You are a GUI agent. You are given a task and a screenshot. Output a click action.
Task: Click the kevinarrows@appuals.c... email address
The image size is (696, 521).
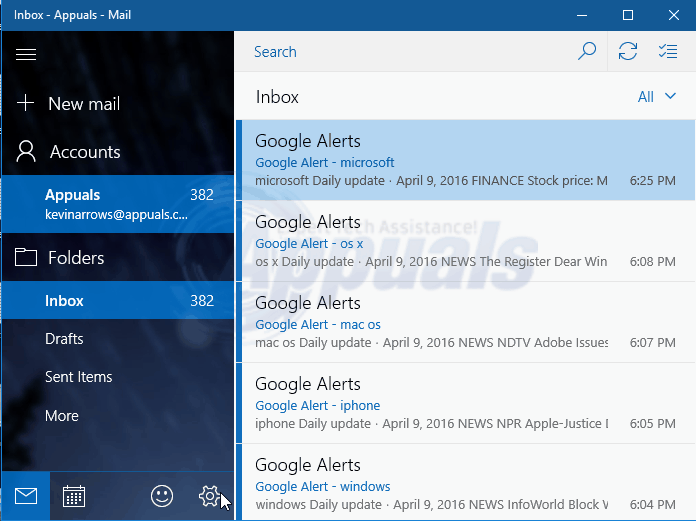point(116,214)
